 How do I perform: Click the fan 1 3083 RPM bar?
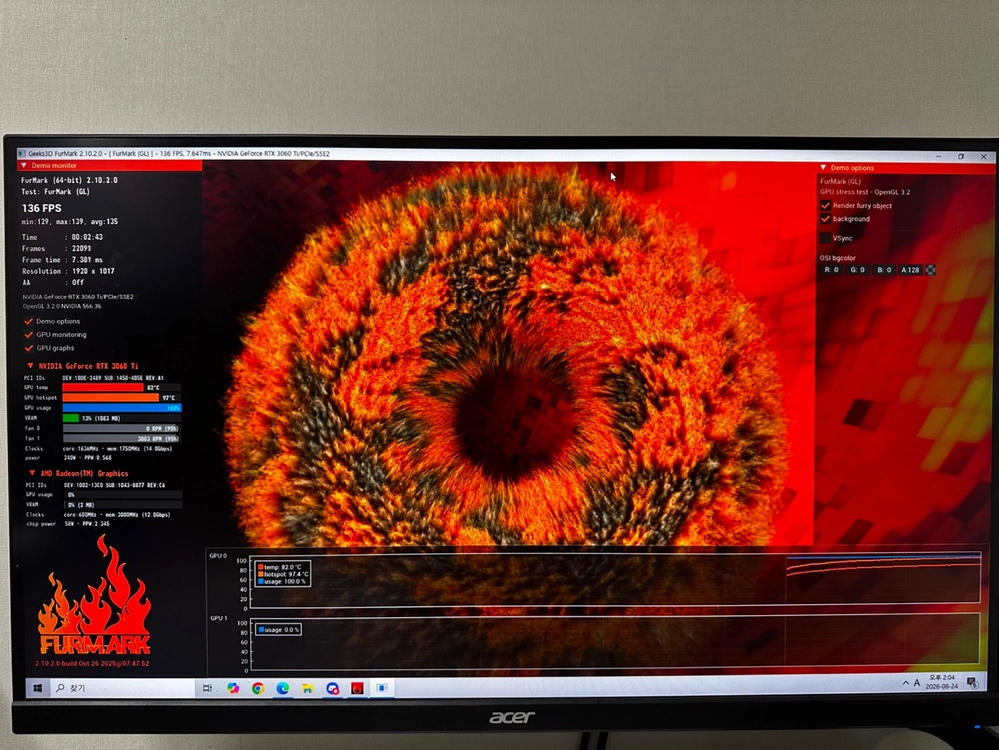coord(121,438)
